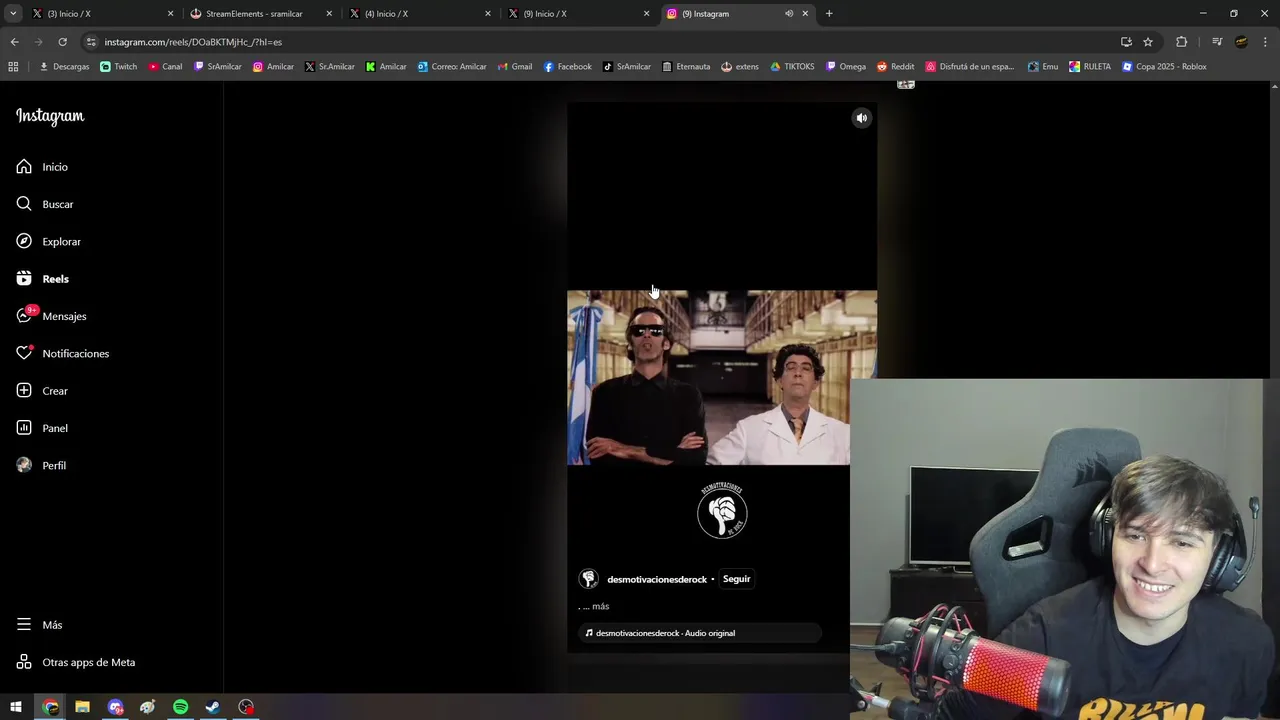Switch to StreamElements - sramilcar tab
1280x720 pixels.
click(x=261, y=14)
